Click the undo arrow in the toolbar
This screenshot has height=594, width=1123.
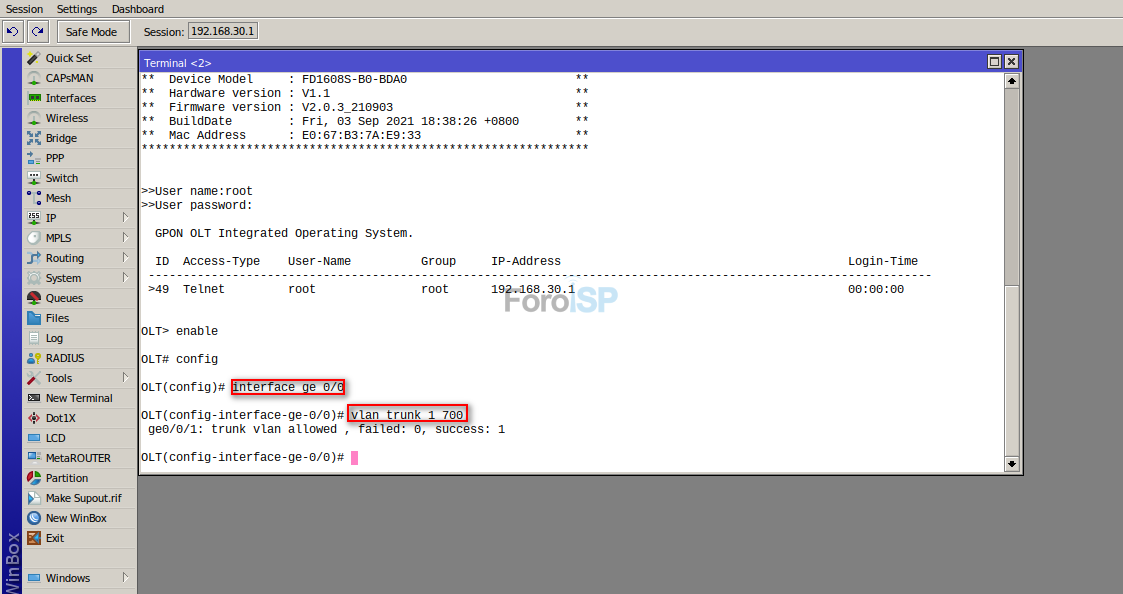coord(11,31)
